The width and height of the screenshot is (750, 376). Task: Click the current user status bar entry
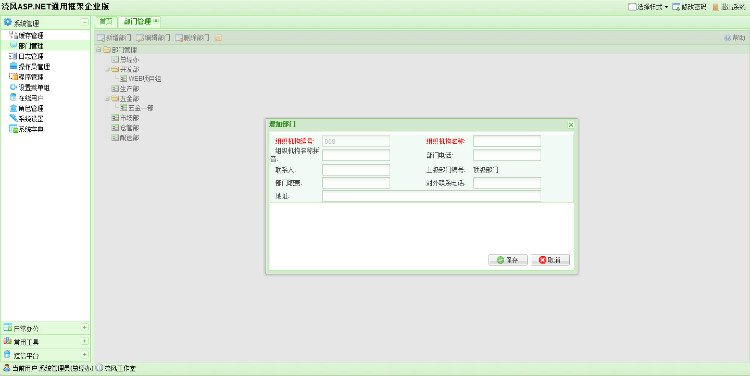[48, 368]
